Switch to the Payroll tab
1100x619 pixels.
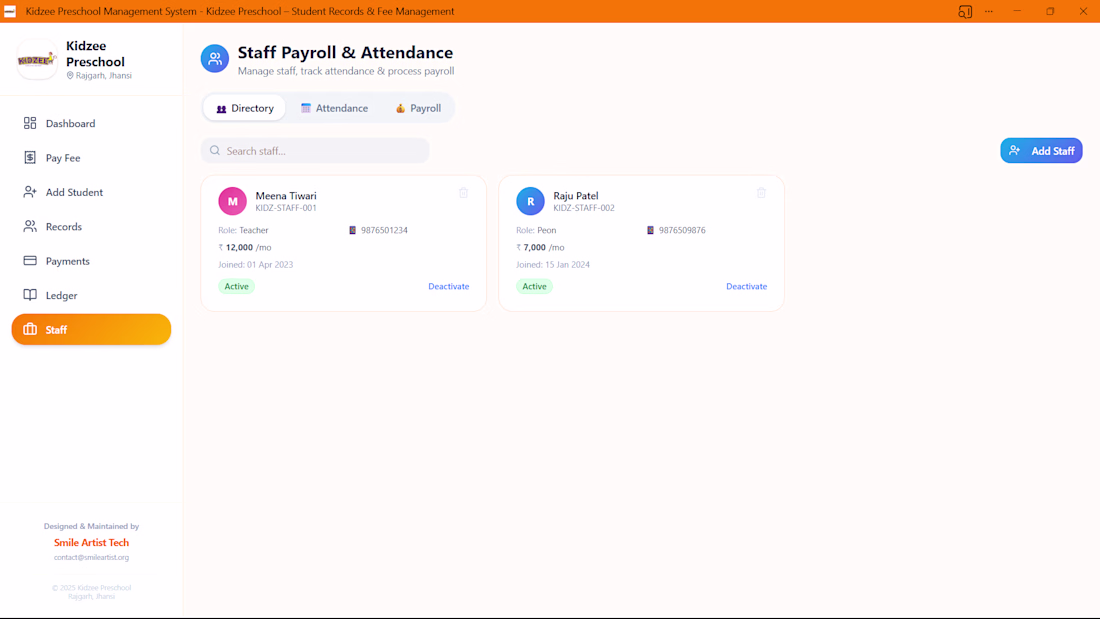pos(419,108)
